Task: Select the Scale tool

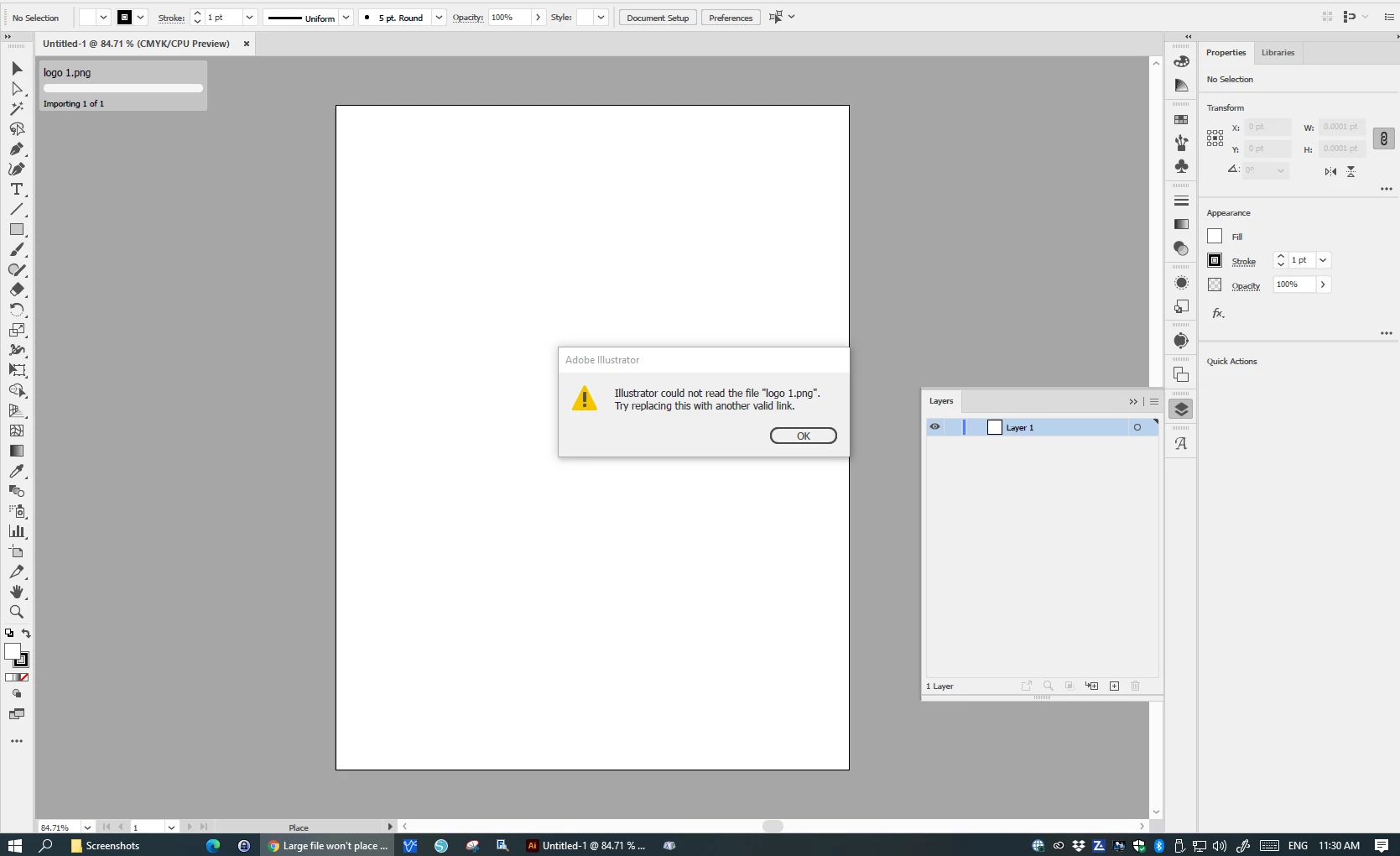Action: click(17, 331)
